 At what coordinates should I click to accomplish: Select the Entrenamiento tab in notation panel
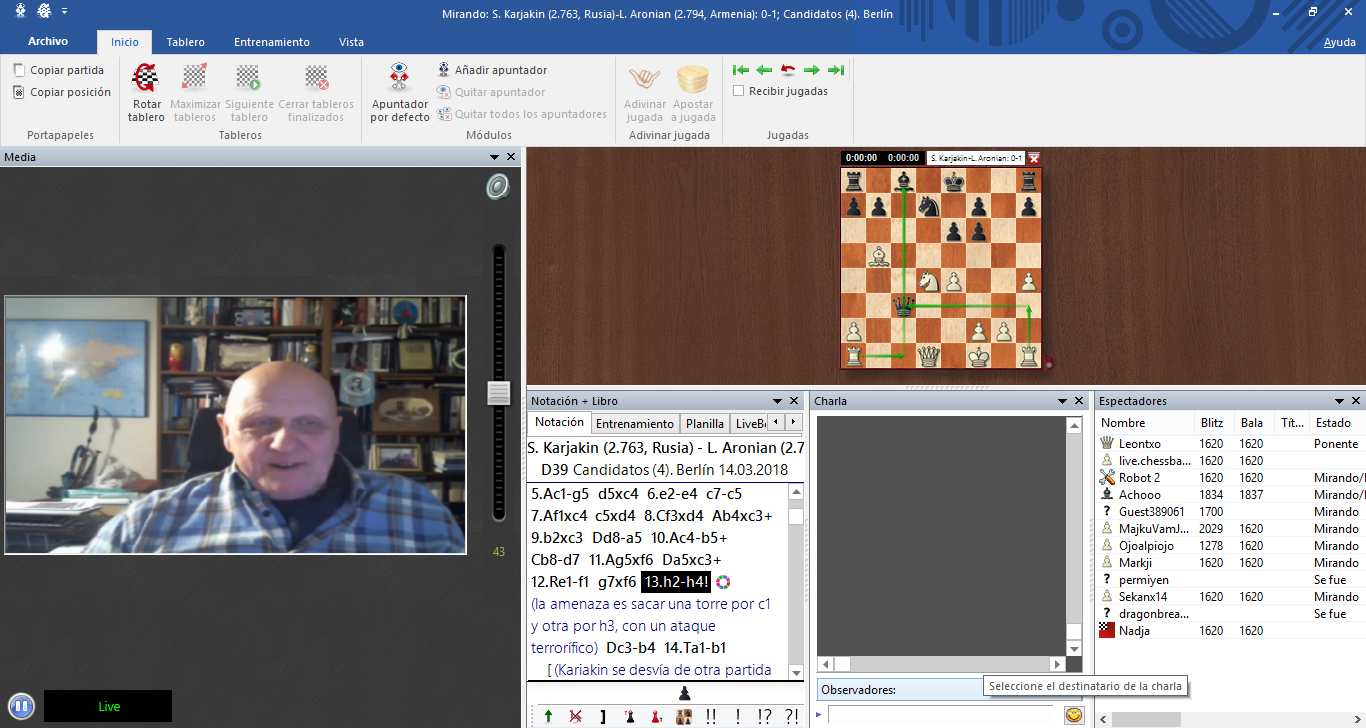coord(634,424)
